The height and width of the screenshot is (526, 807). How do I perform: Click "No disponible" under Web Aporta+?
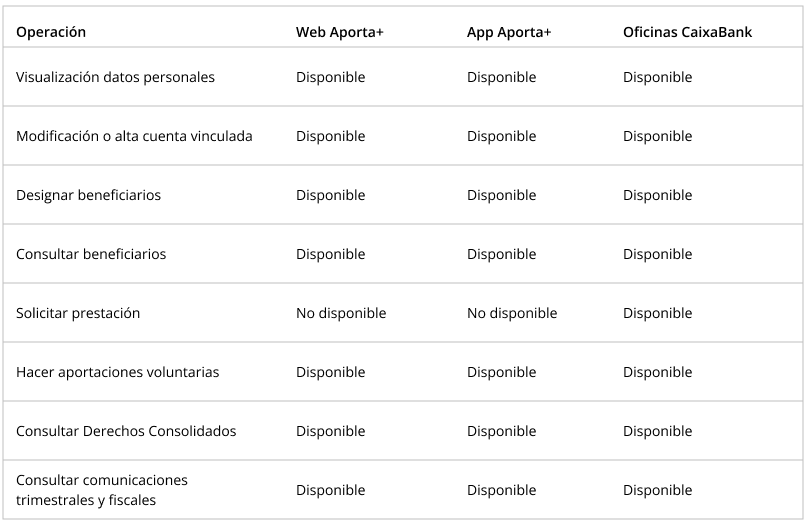tap(341, 313)
